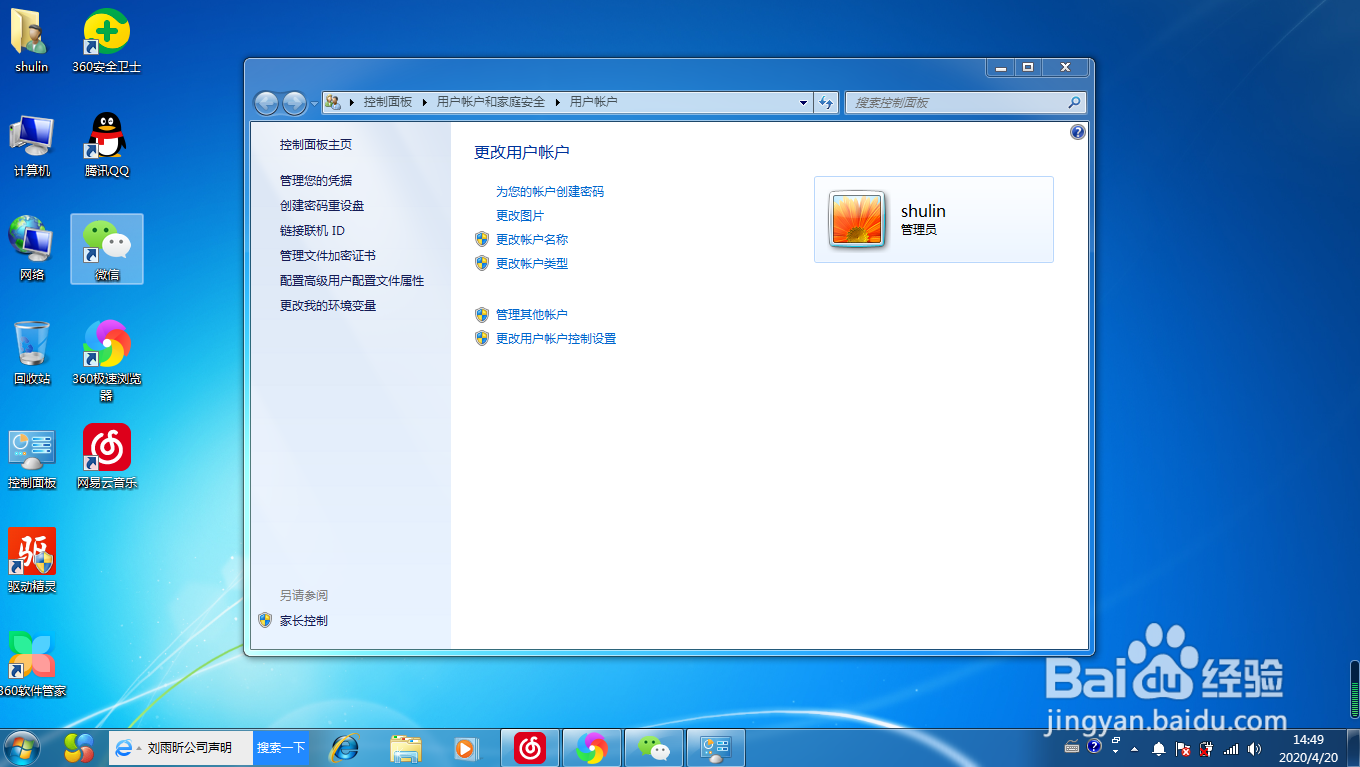
Task: Select 网络 desktop icon
Action: (x=31, y=249)
